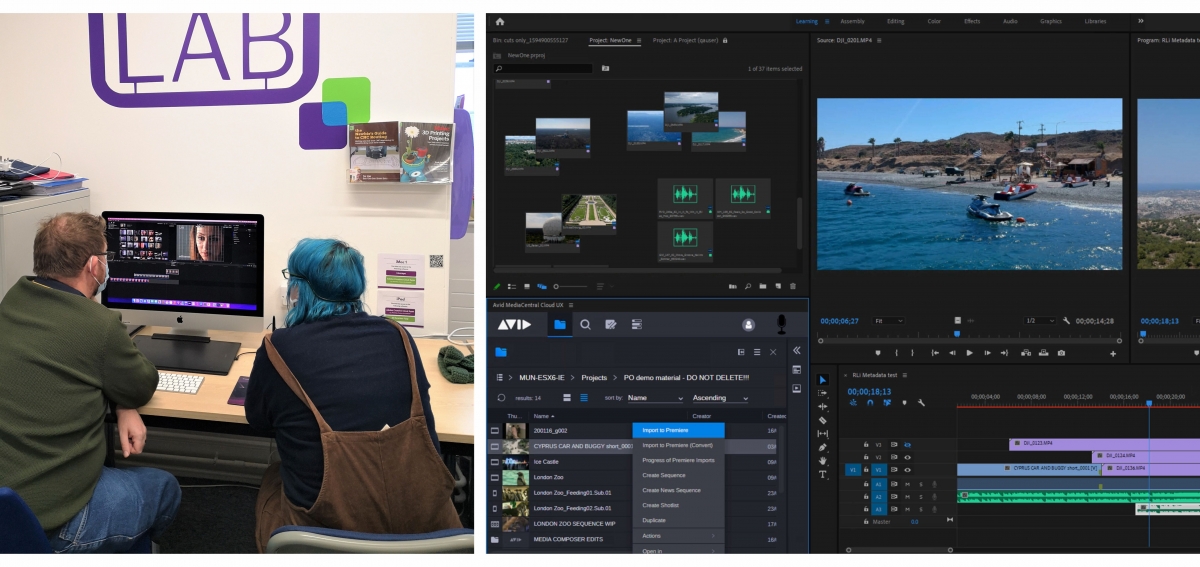
Task: Choose Duplicate in context menu
Action: [x=678, y=520]
